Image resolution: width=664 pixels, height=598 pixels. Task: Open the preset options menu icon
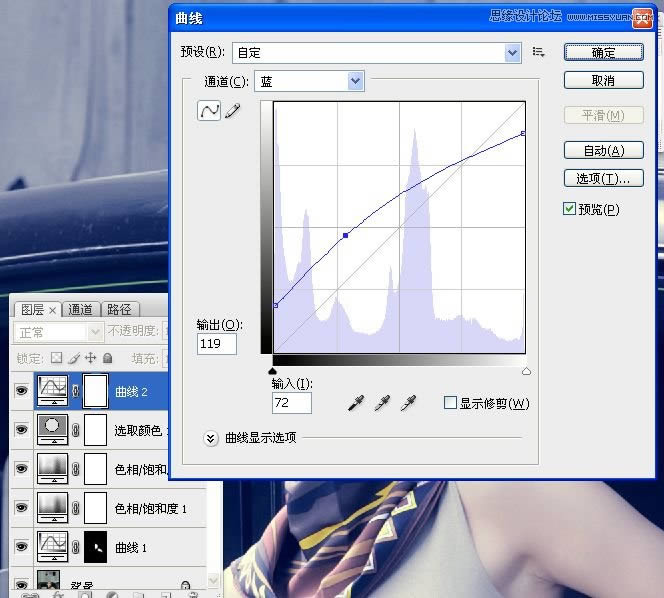point(539,52)
